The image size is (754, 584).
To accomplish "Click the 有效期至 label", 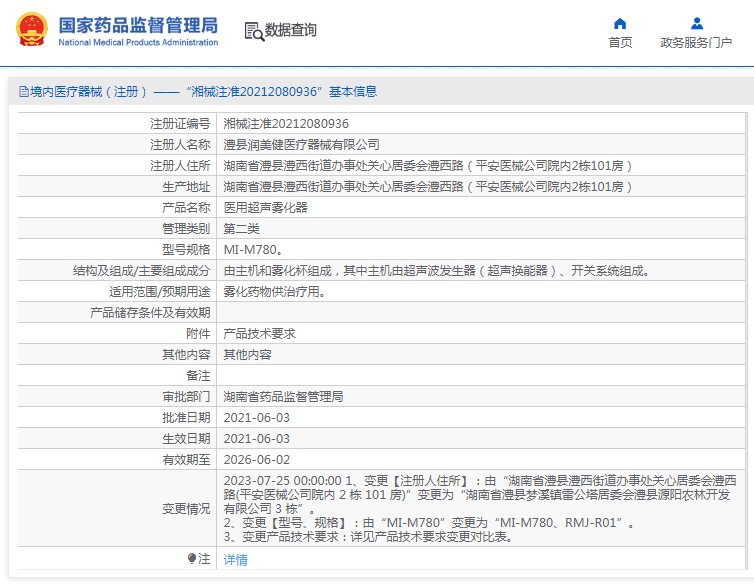I will (186, 460).
